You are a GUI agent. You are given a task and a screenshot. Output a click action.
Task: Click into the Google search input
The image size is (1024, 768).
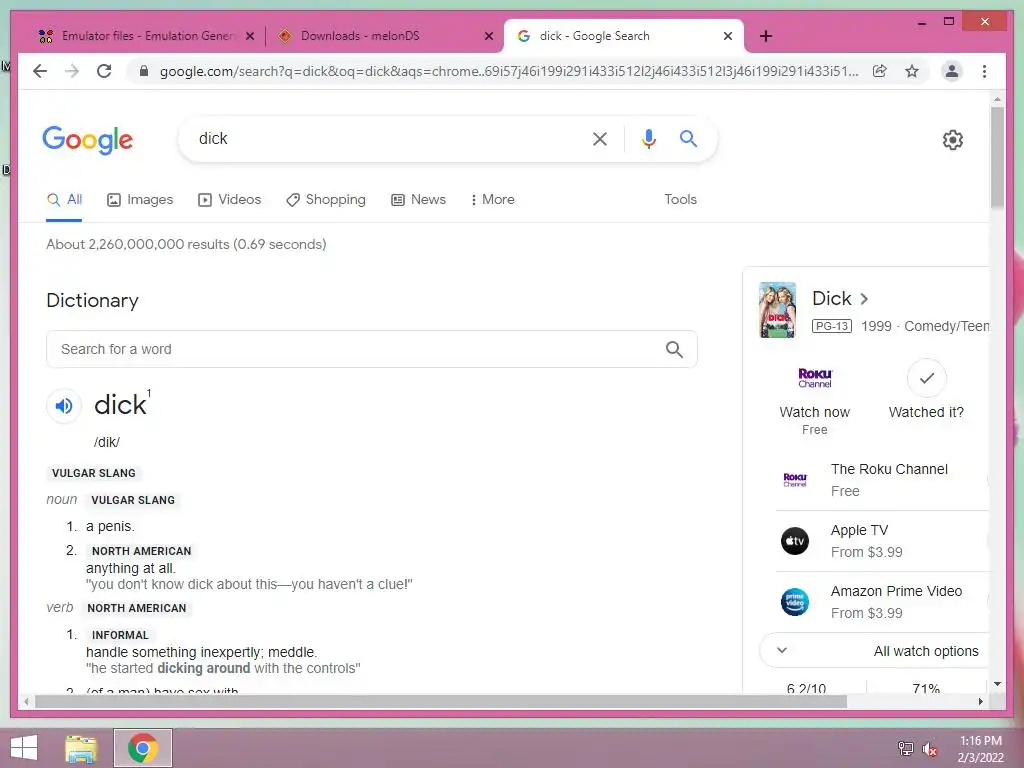[x=385, y=138]
